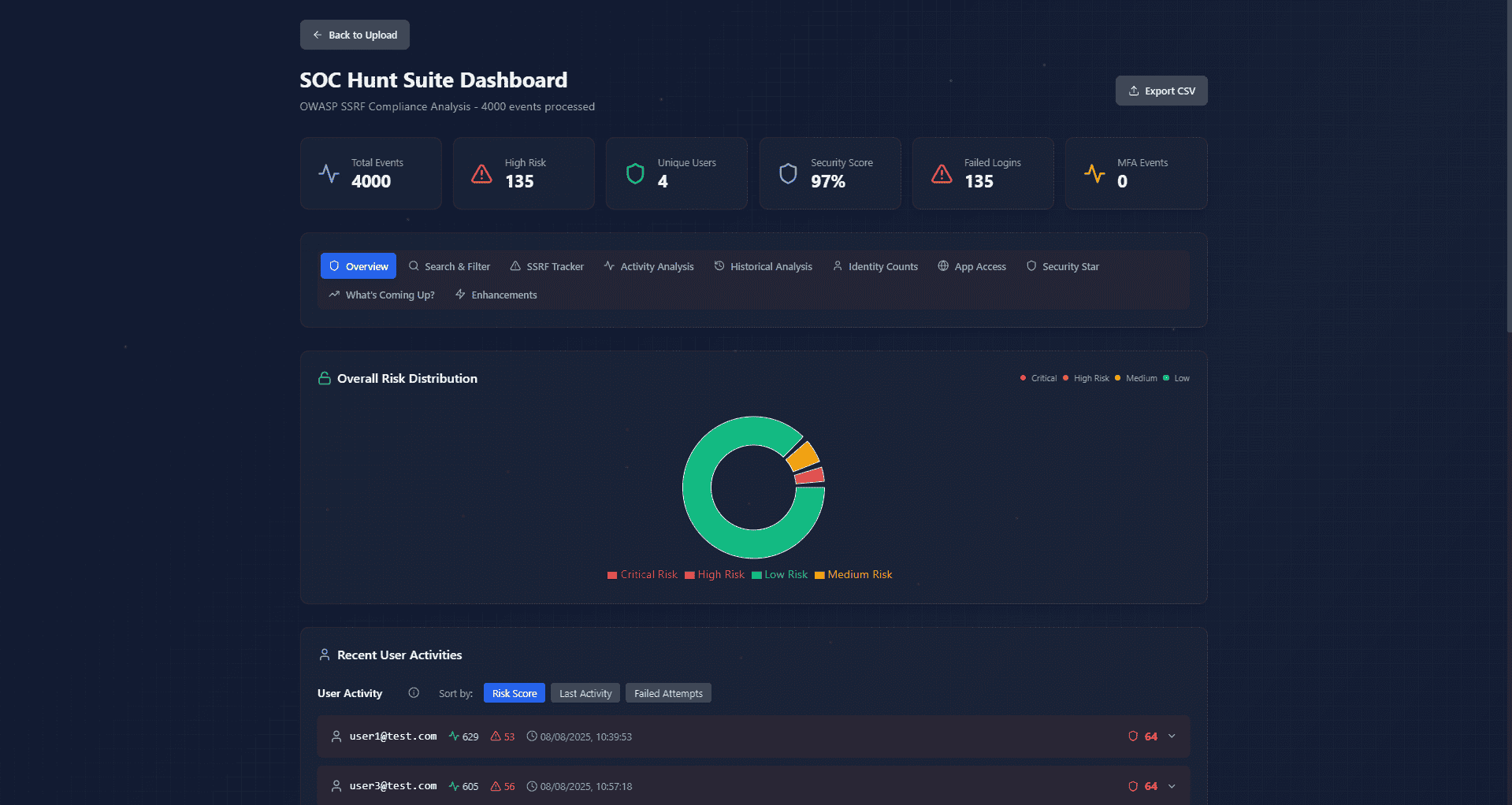Sort user activity by Last Activity
Viewport: 1512px width, 805px height.
pyautogui.click(x=585, y=693)
